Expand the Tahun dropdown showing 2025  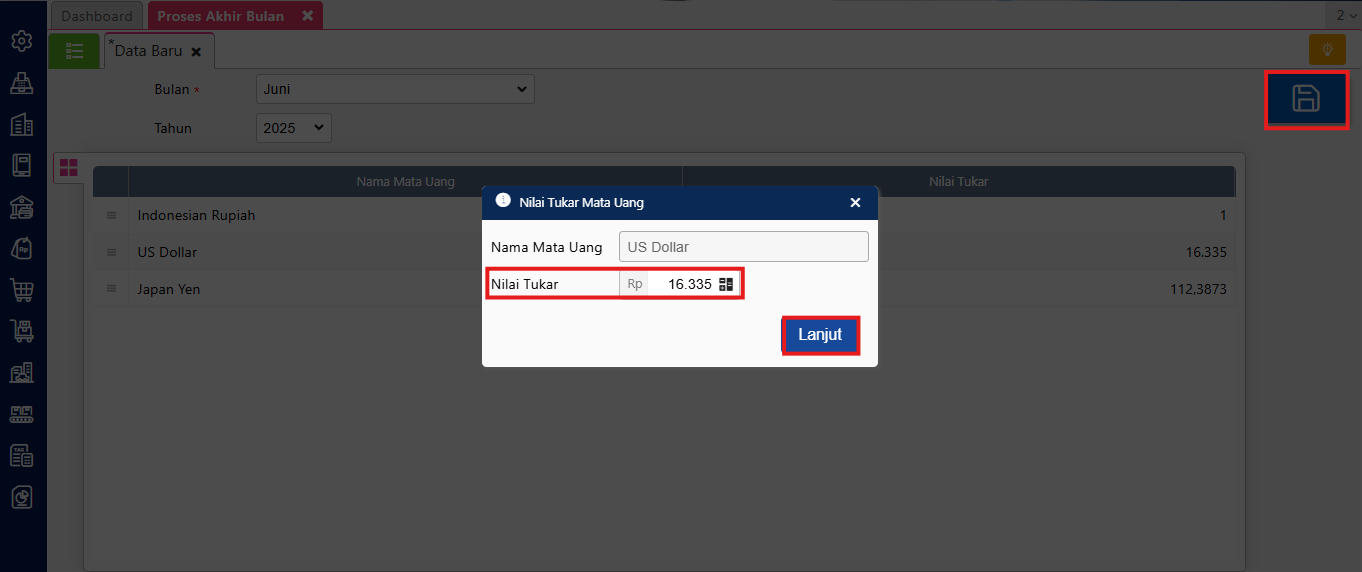[x=294, y=128]
